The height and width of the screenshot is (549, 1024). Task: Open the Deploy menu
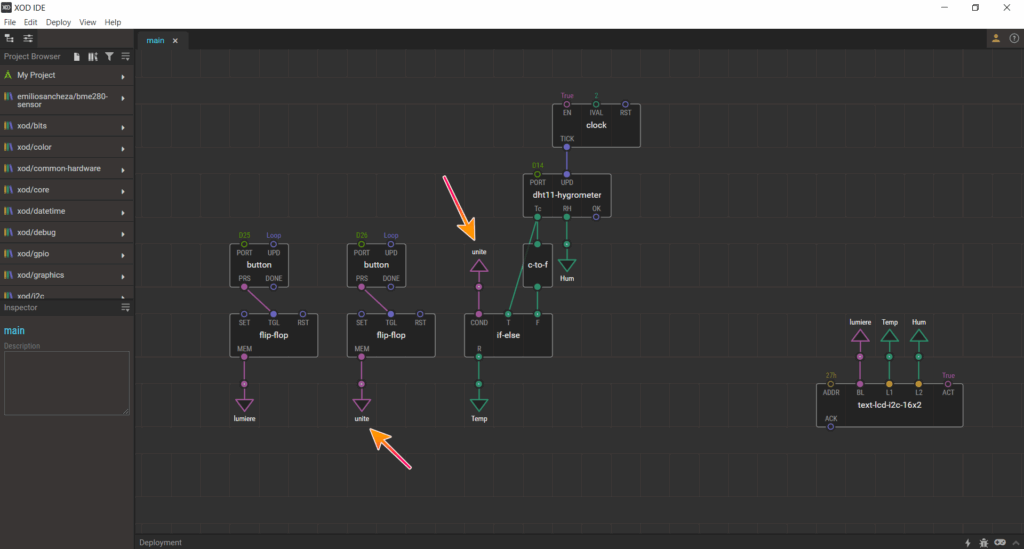58,22
